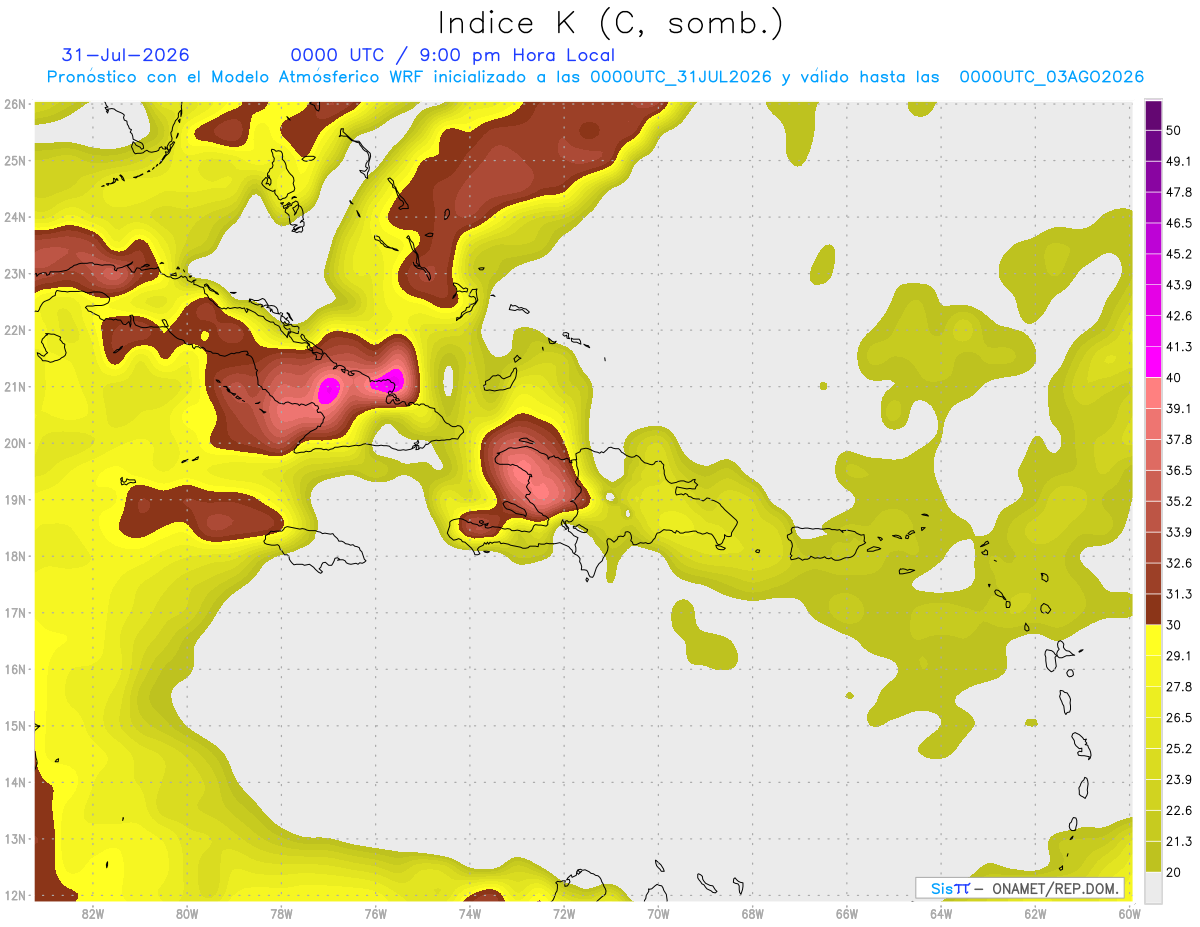Click the "23N" latitude label
The width and height of the screenshot is (1200, 927).
[x=15, y=273]
